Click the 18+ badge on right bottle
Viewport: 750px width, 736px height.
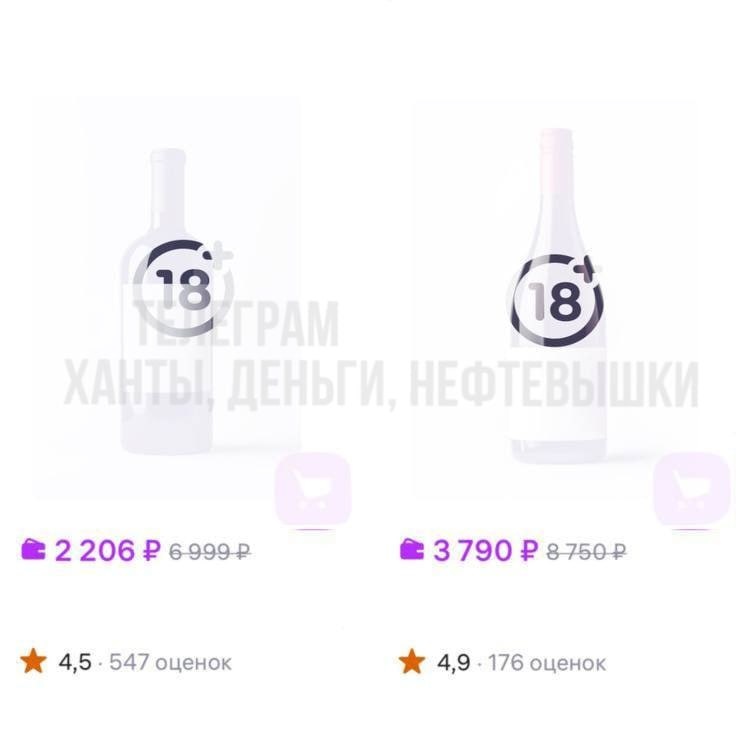[x=556, y=302]
